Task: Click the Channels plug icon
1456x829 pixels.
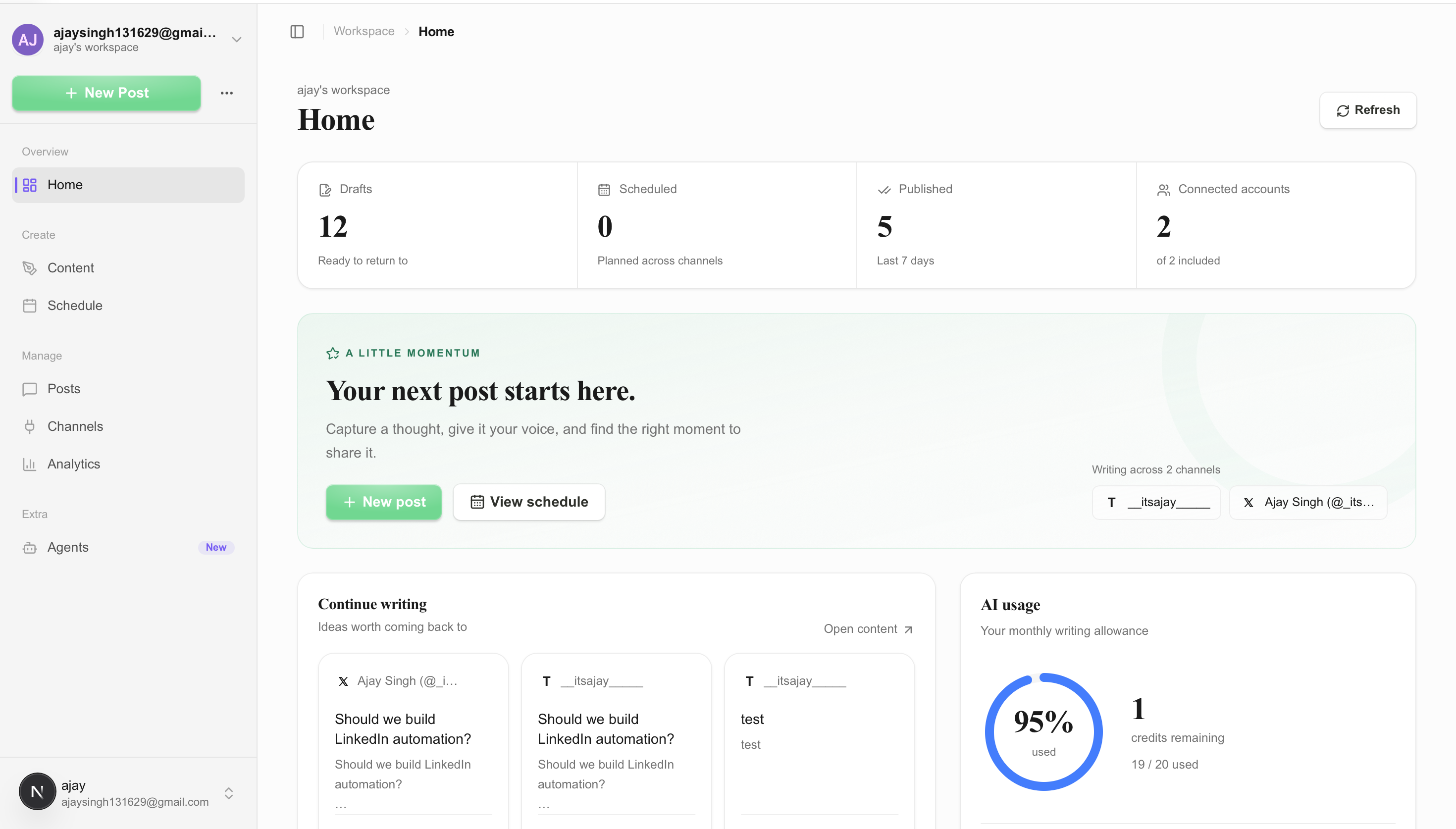Action: pos(30,427)
